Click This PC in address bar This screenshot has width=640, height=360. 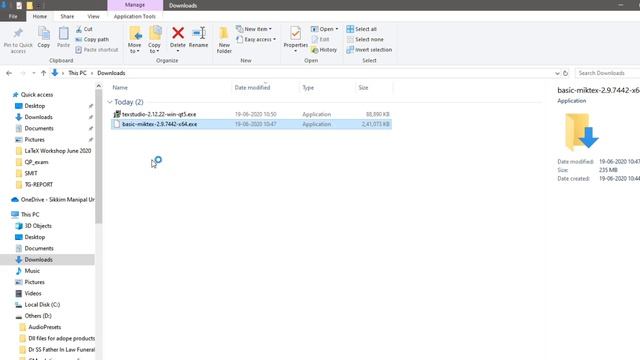(77, 73)
